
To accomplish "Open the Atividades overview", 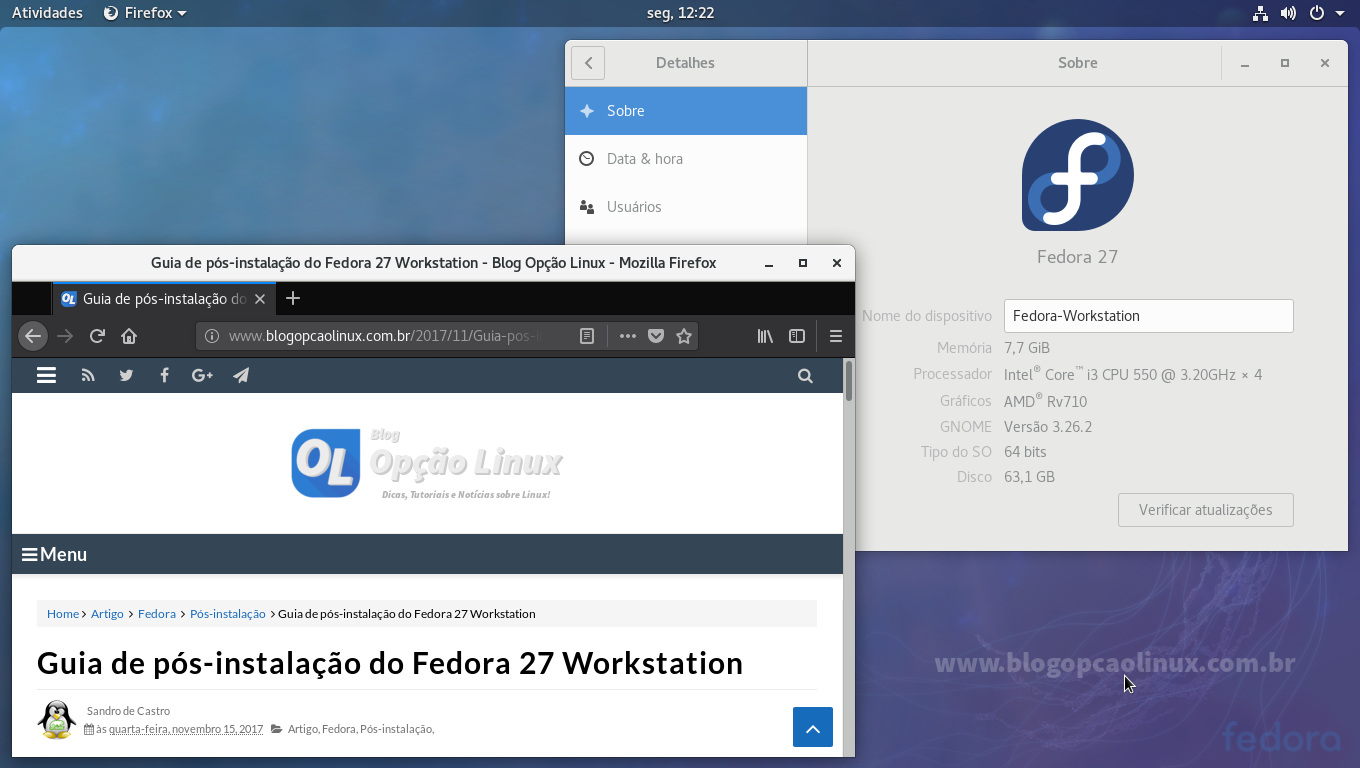I will pos(47,13).
